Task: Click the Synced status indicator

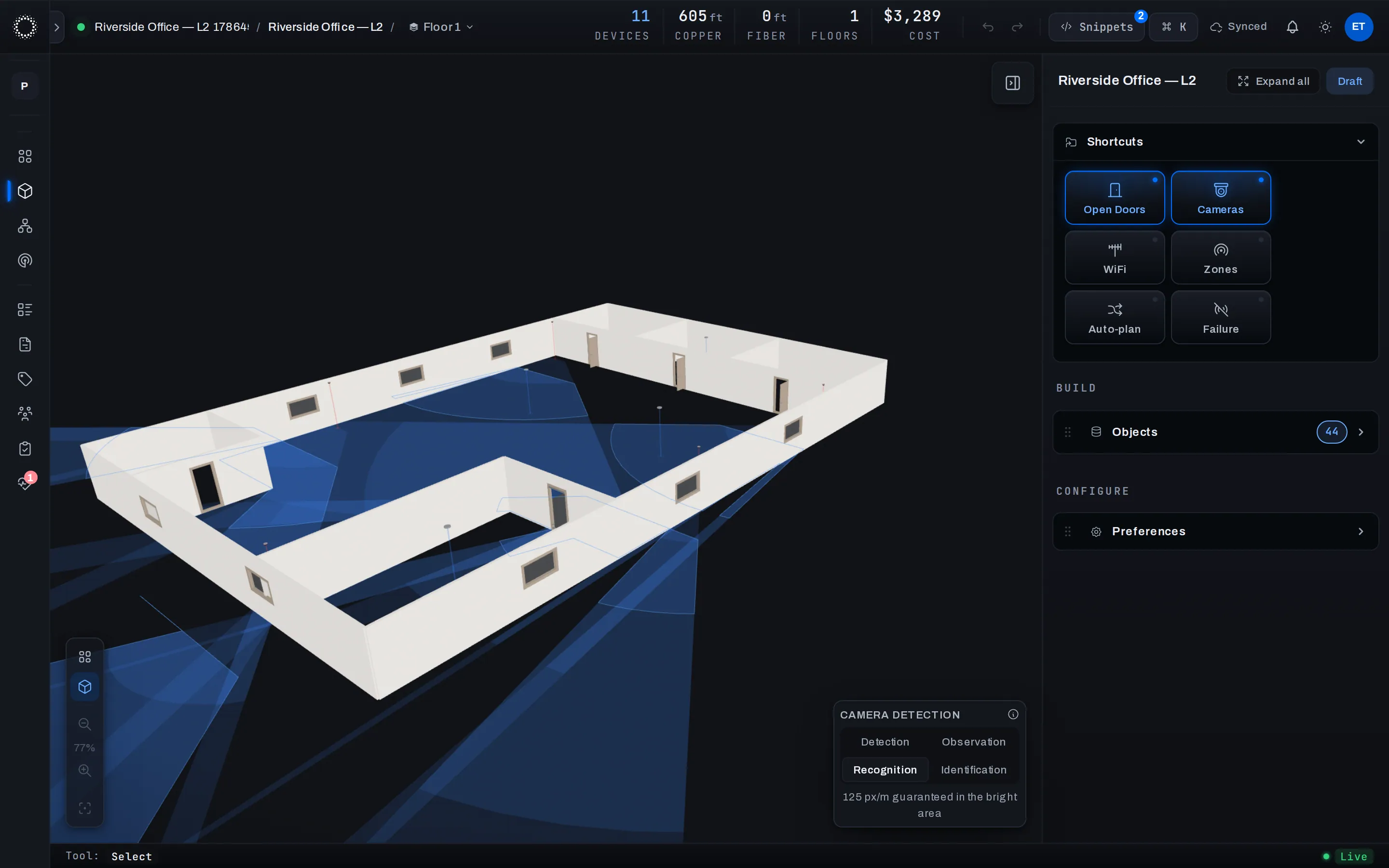Action: click(1239, 27)
